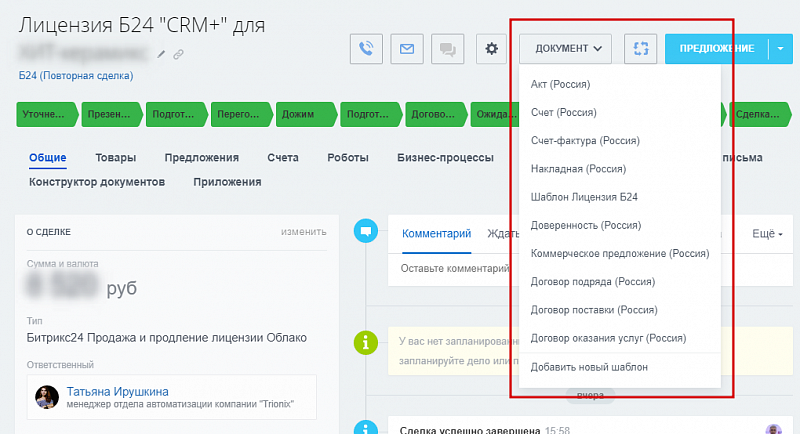This screenshot has height=434, width=800.
Task: Expand the Ещё dropdown in timeline
Action: coord(767,234)
